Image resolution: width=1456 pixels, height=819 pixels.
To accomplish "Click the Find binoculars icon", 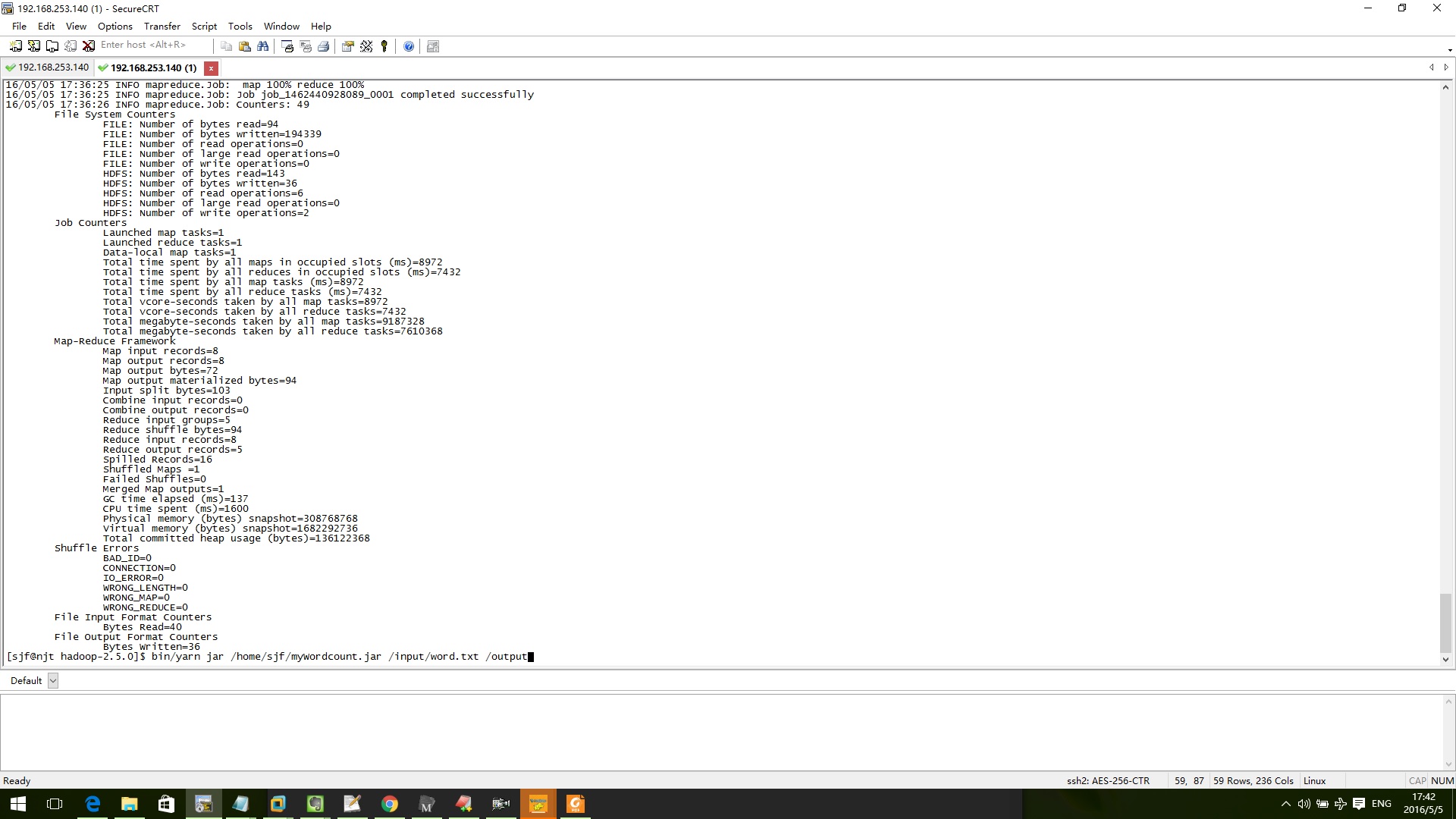I will (x=262, y=46).
